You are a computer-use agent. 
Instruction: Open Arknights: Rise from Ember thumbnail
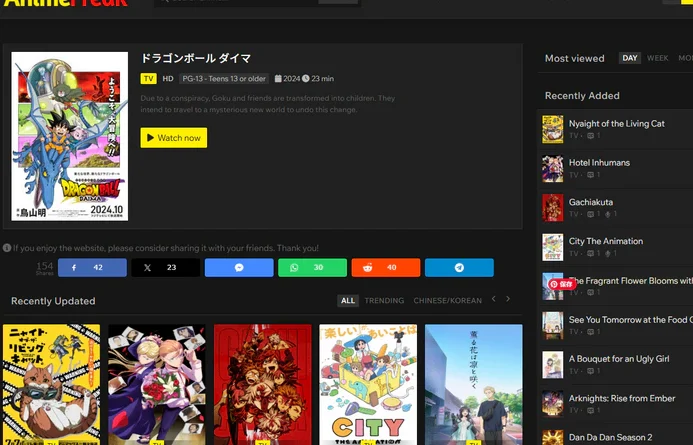(552, 404)
